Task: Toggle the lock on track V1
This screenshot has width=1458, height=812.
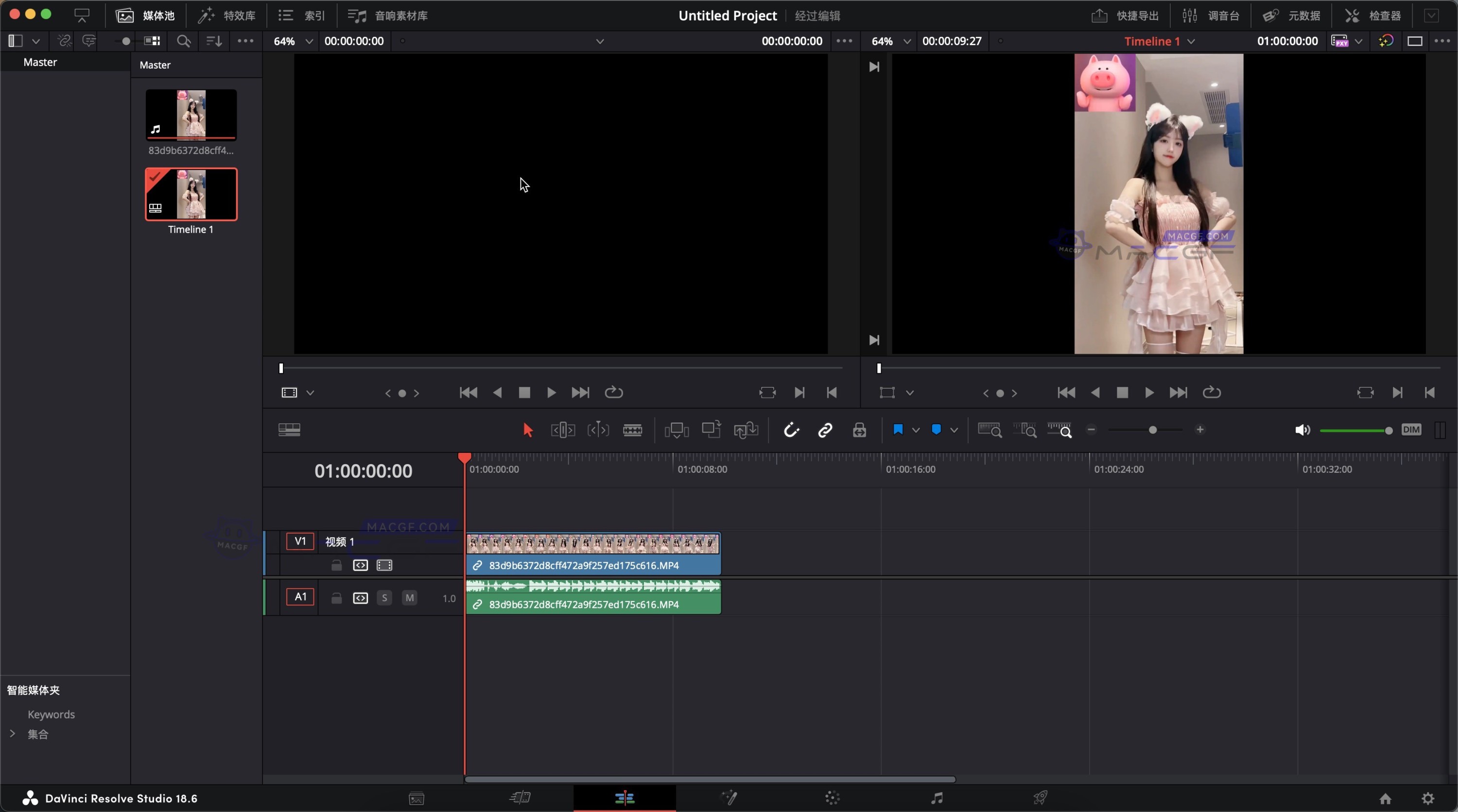Action: point(336,565)
